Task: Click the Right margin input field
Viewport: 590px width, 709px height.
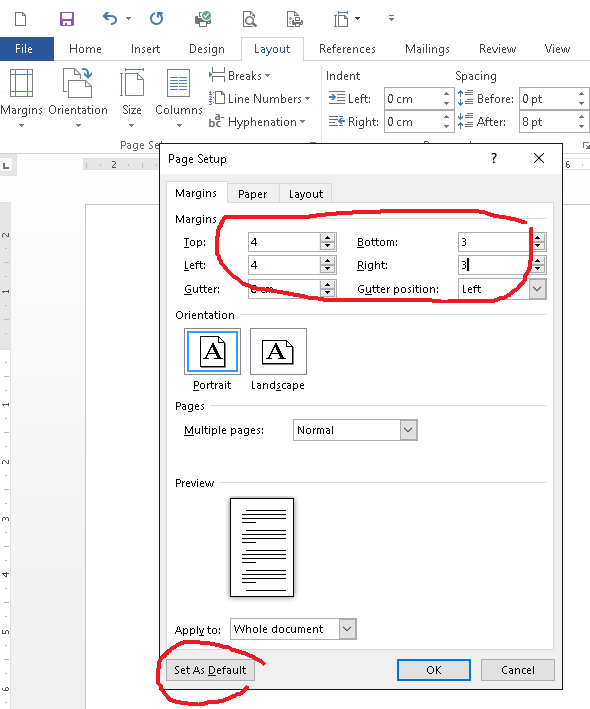Action: (x=495, y=265)
